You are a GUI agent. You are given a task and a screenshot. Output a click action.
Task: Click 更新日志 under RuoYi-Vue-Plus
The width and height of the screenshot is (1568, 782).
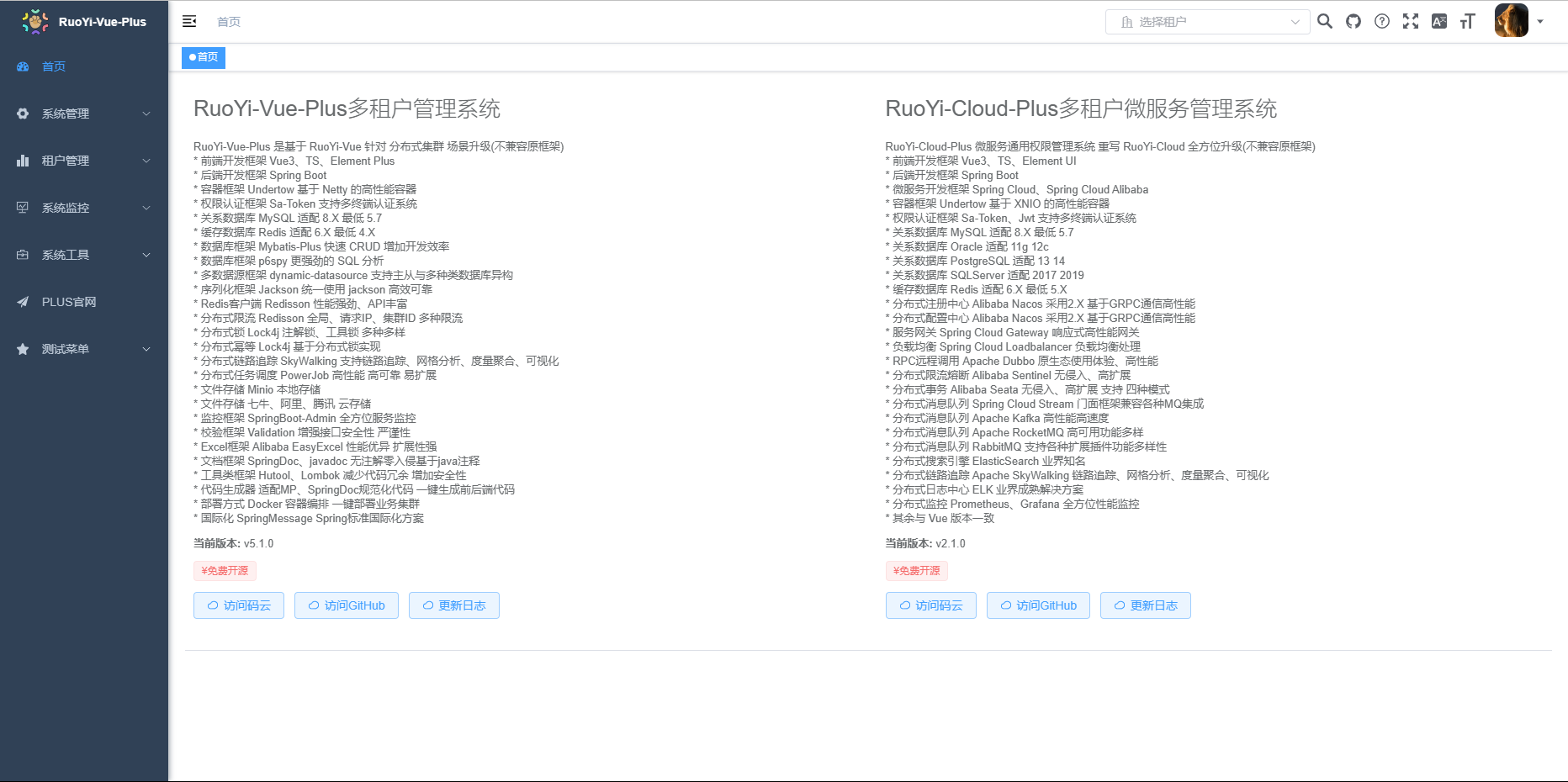coord(454,605)
